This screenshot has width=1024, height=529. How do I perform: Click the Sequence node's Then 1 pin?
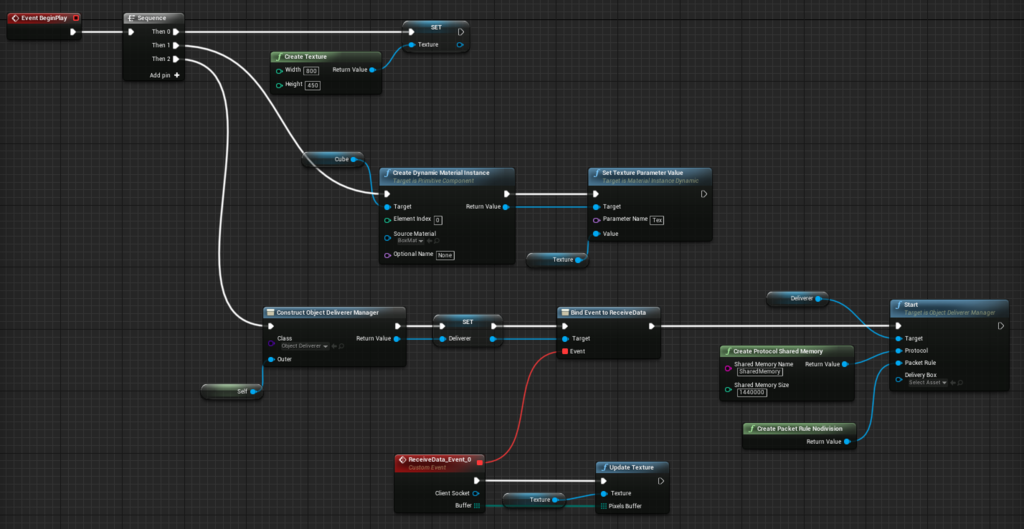176,45
